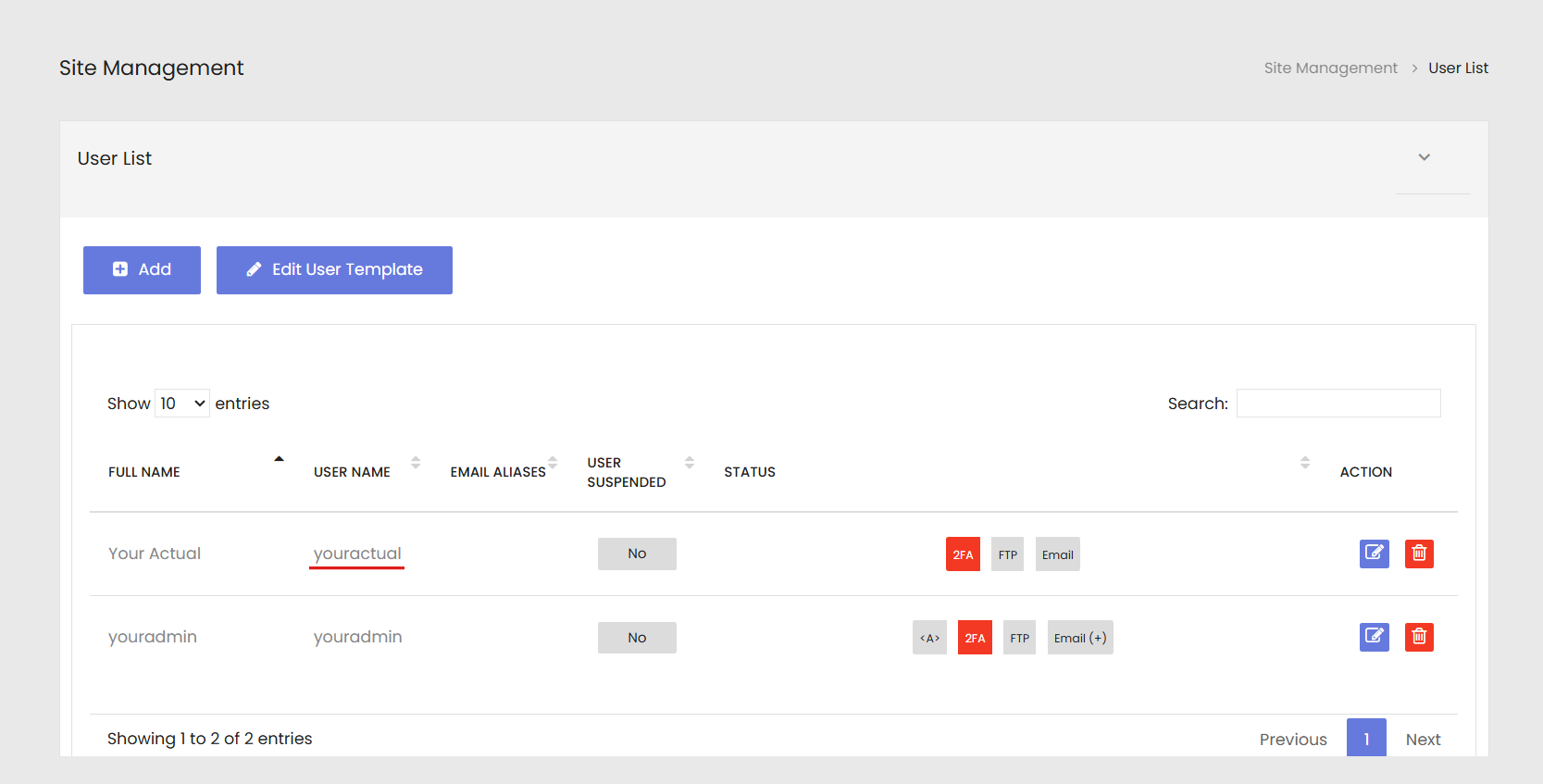Viewport: 1543px width, 784px height.
Task: Click the FTP badge for youradmin
Action: point(1019,638)
